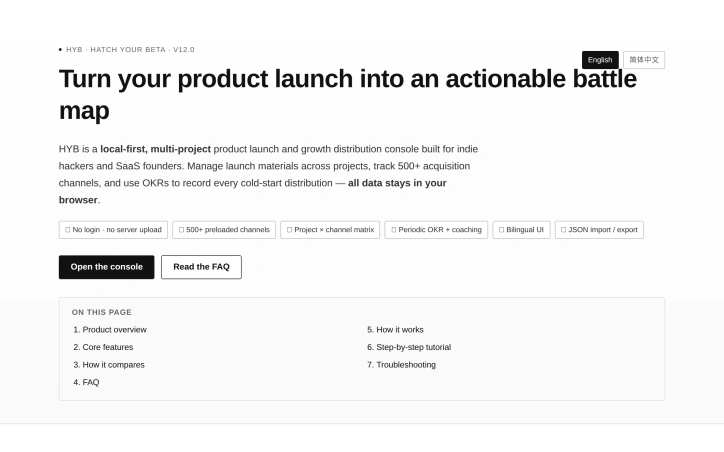
Task: Click the icon in Bilingual UI tag
Action: [501, 230]
